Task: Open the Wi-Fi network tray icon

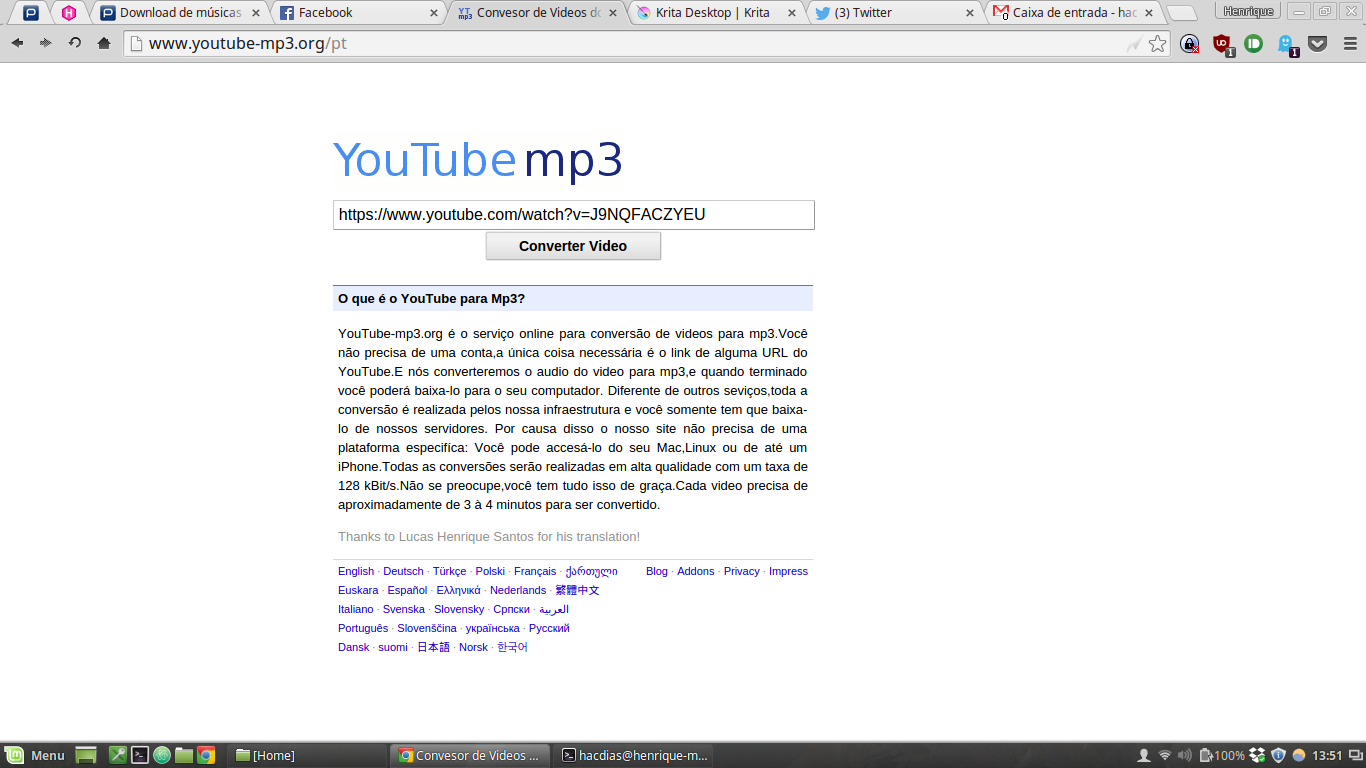Action: tap(1165, 755)
